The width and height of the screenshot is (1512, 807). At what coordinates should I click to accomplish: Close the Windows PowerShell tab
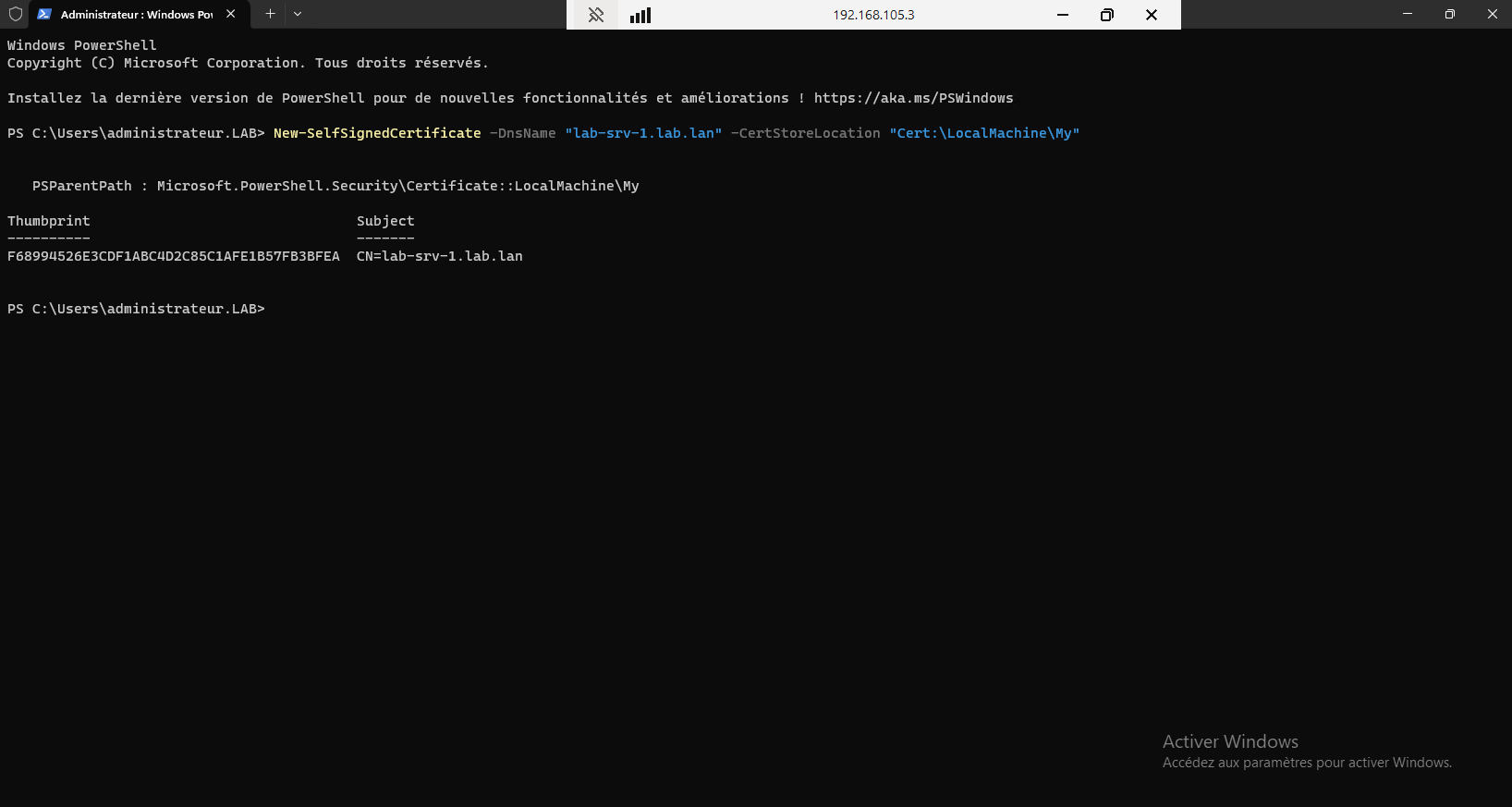[231, 14]
